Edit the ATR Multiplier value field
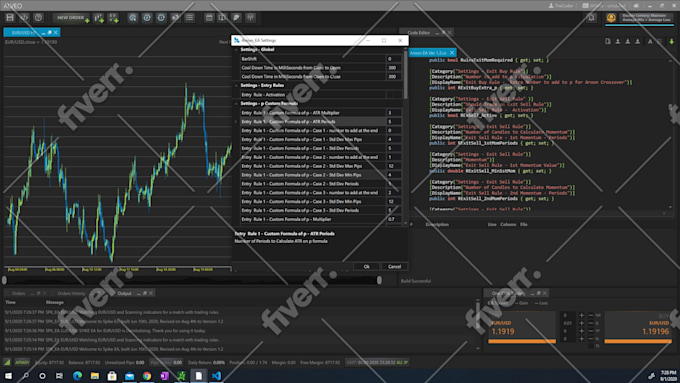Screen dimensions: 680x383 click(x=394, y=113)
